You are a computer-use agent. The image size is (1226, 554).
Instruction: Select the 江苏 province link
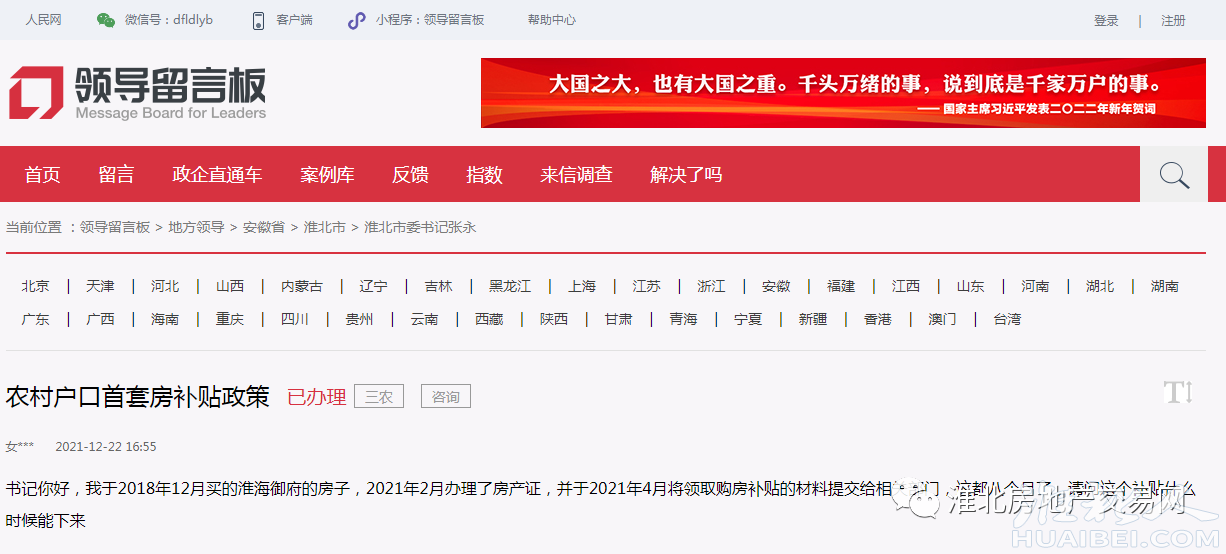tap(647, 286)
